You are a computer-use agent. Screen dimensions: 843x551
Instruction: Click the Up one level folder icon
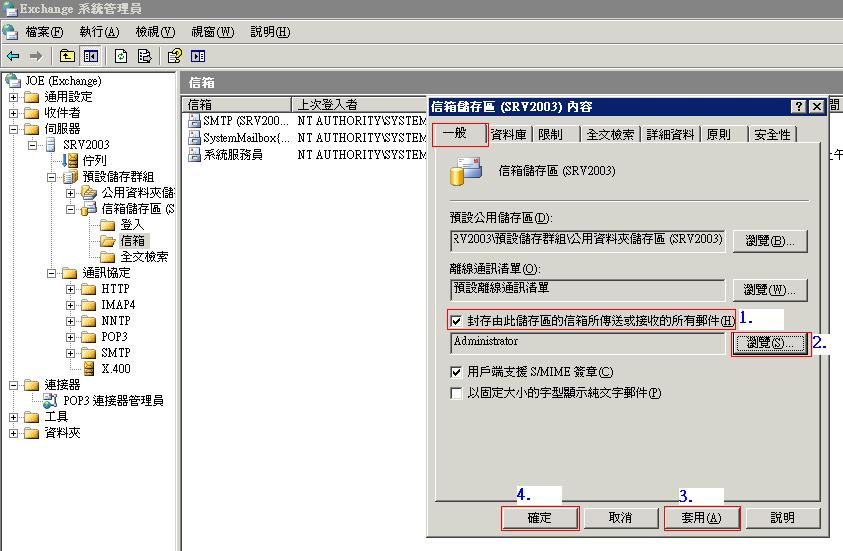pos(67,56)
